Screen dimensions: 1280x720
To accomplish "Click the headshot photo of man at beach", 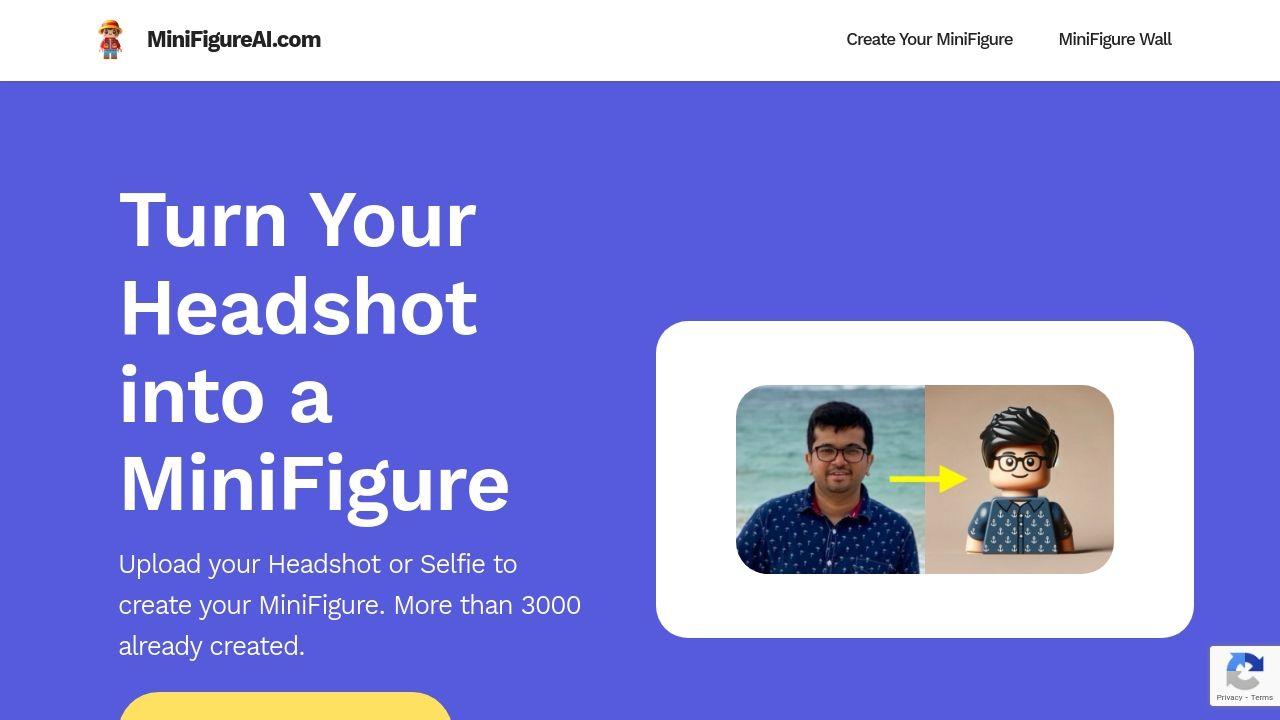I will click(x=830, y=479).
